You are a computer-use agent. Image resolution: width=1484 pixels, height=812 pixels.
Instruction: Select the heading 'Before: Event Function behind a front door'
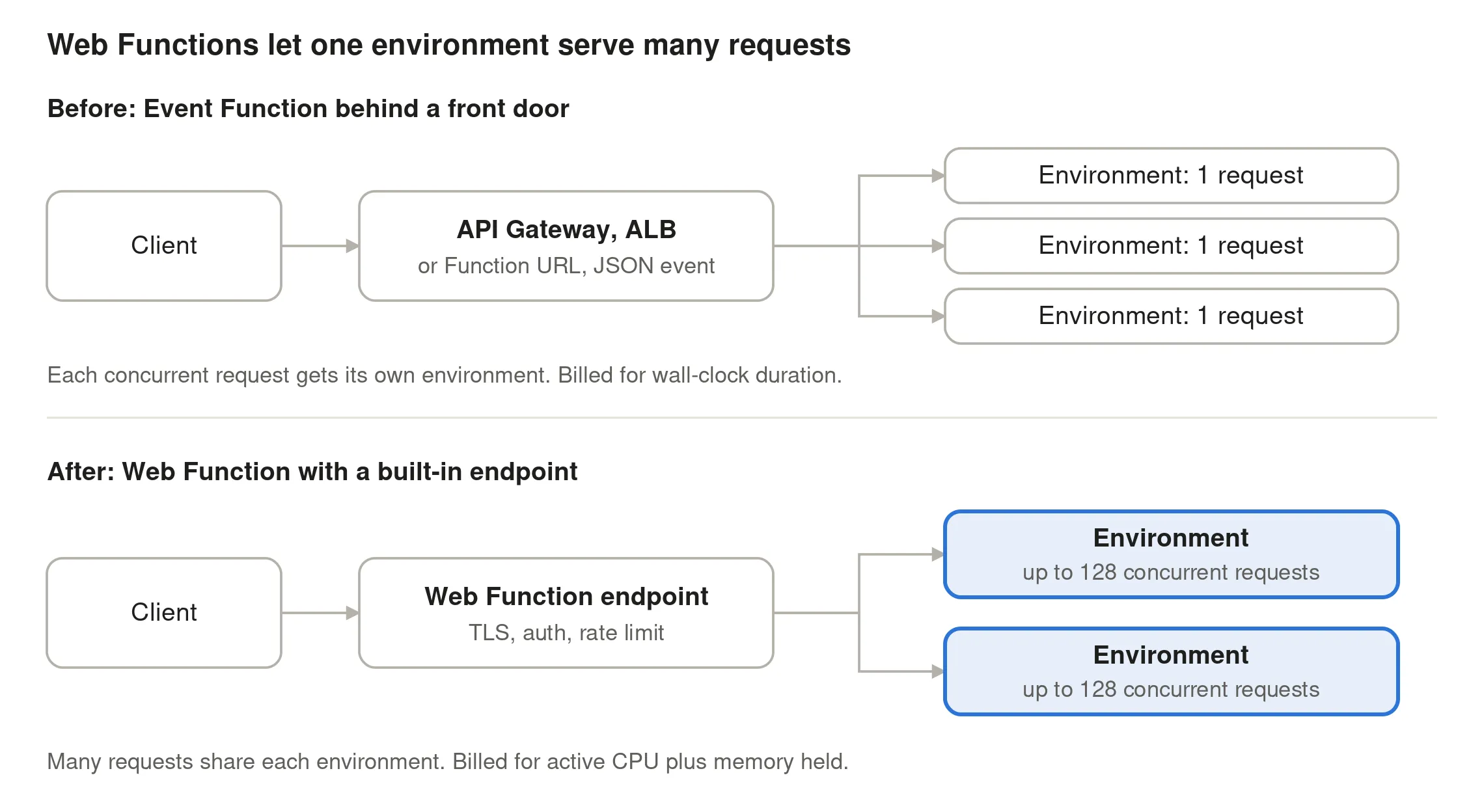[309, 109]
